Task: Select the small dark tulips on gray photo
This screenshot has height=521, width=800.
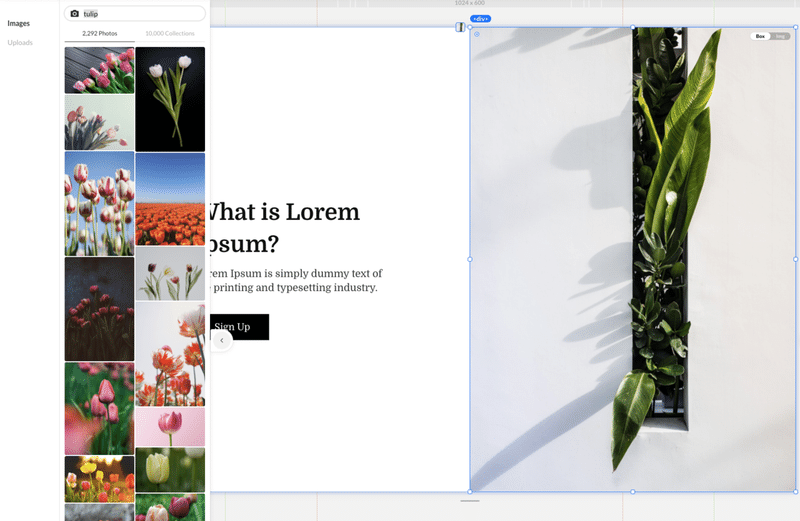Action: [170, 274]
